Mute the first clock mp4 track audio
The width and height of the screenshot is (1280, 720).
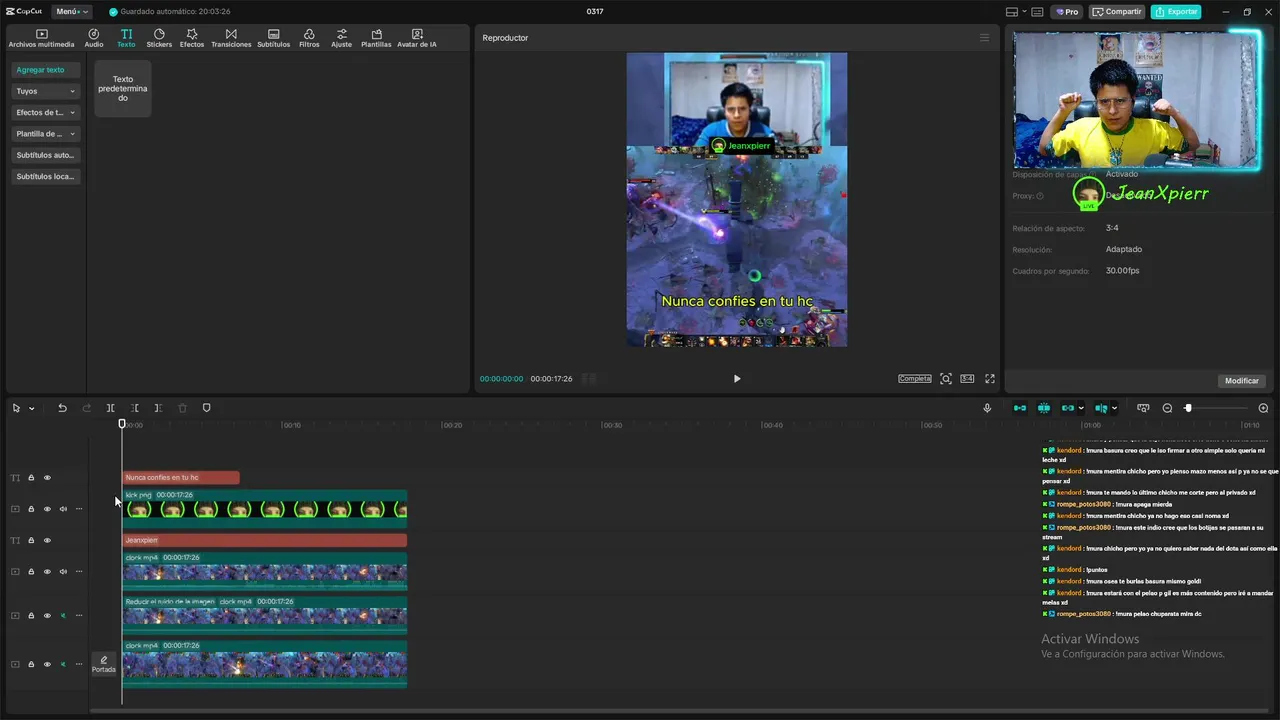pos(63,572)
